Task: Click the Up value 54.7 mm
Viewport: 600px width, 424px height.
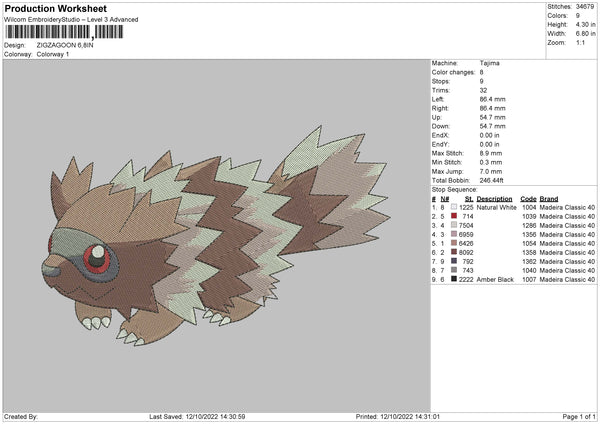Action: point(492,117)
